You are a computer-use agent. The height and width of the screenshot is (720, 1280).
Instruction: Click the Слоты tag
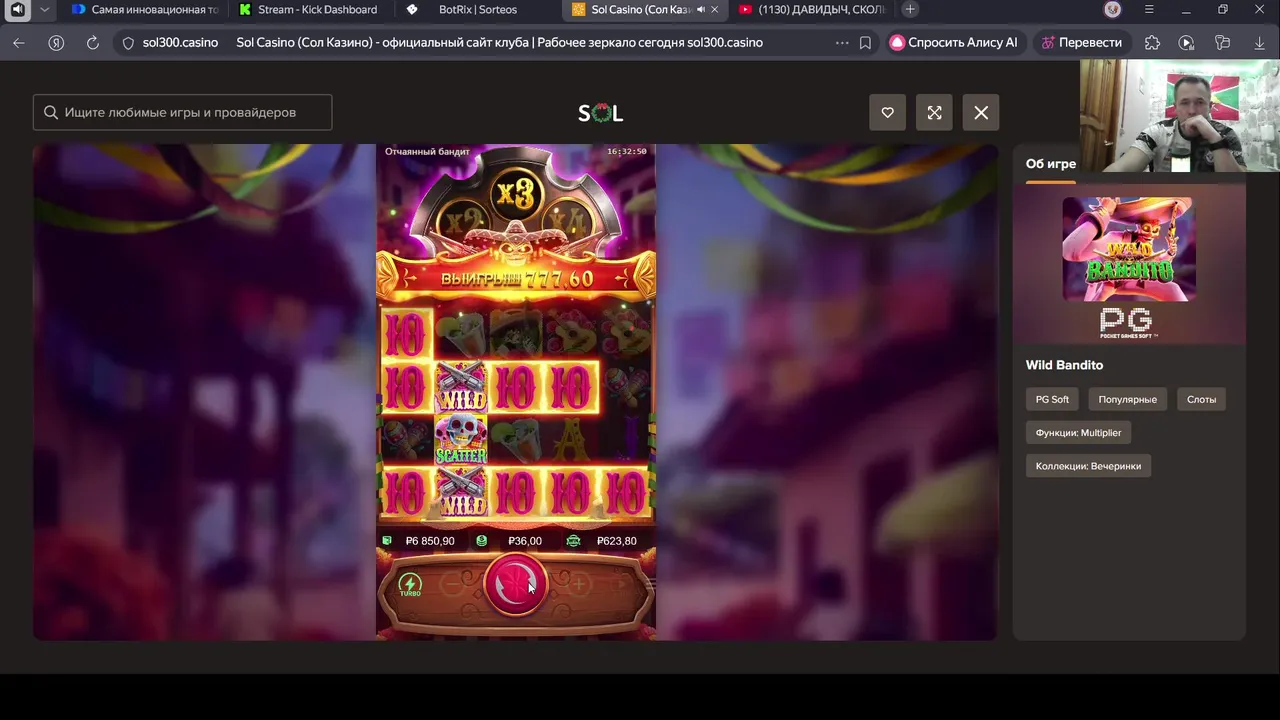(x=1202, y=399)
